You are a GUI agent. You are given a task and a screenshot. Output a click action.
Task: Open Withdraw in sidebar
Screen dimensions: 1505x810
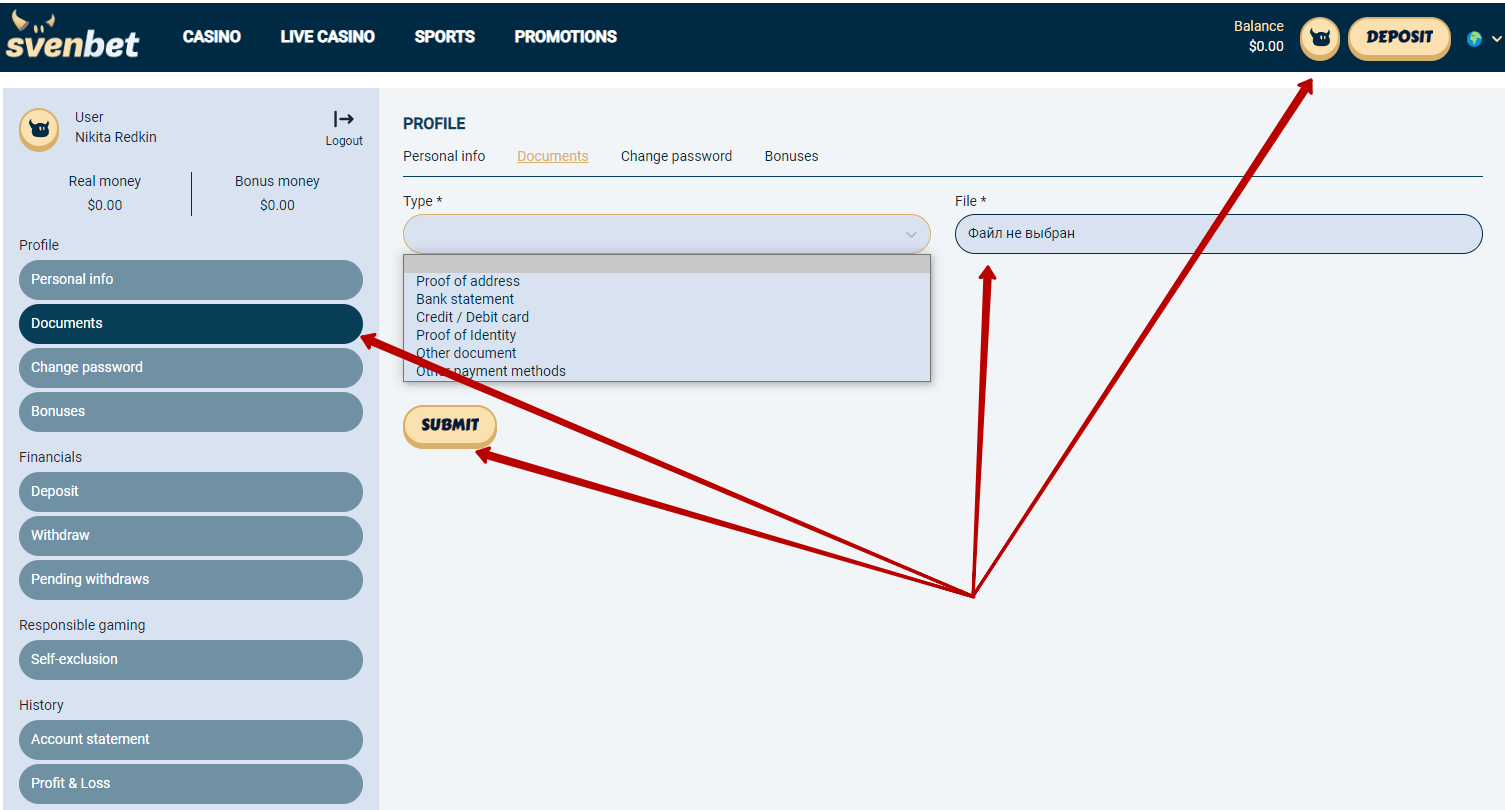pos(191,536)
